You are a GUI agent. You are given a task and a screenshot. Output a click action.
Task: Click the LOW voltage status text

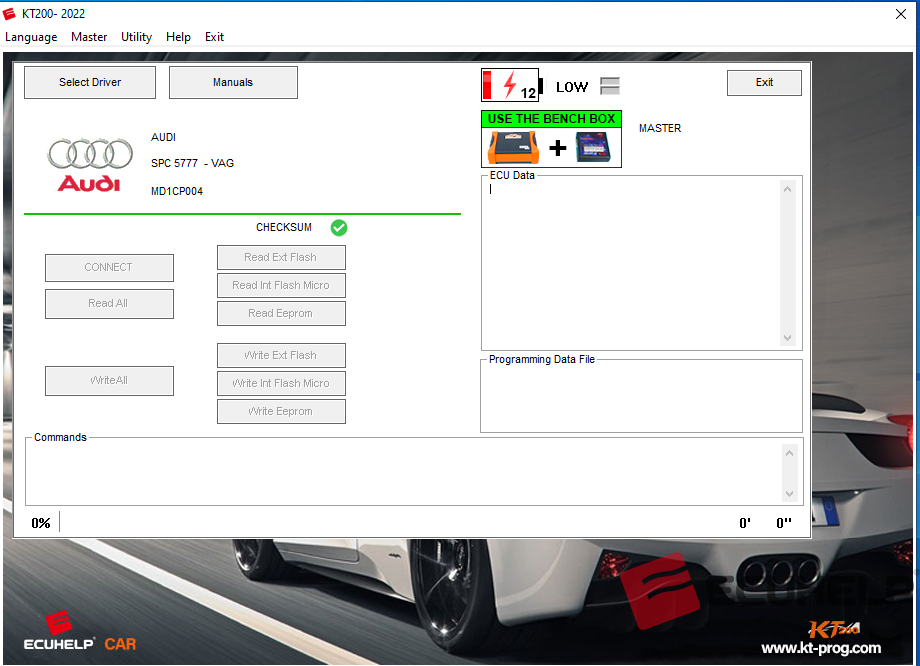[x=571, y=87]
